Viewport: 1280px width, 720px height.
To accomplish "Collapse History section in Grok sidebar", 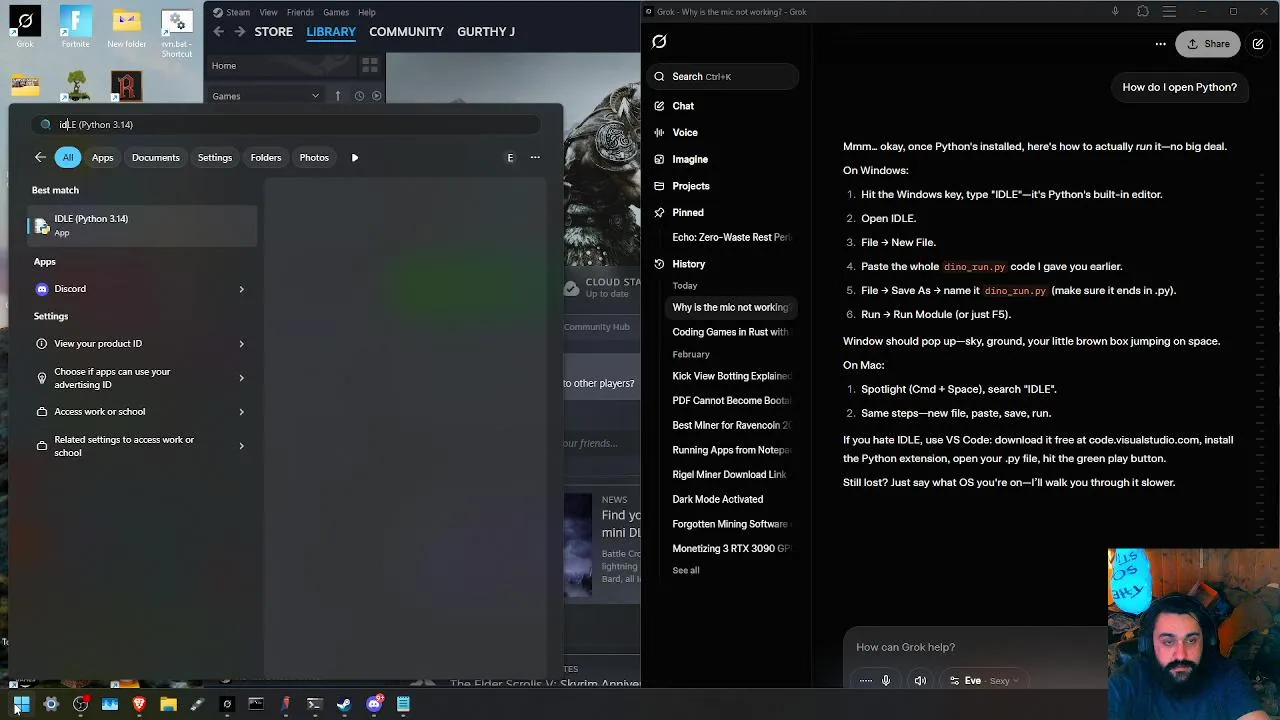I will (x=688, y=264).
